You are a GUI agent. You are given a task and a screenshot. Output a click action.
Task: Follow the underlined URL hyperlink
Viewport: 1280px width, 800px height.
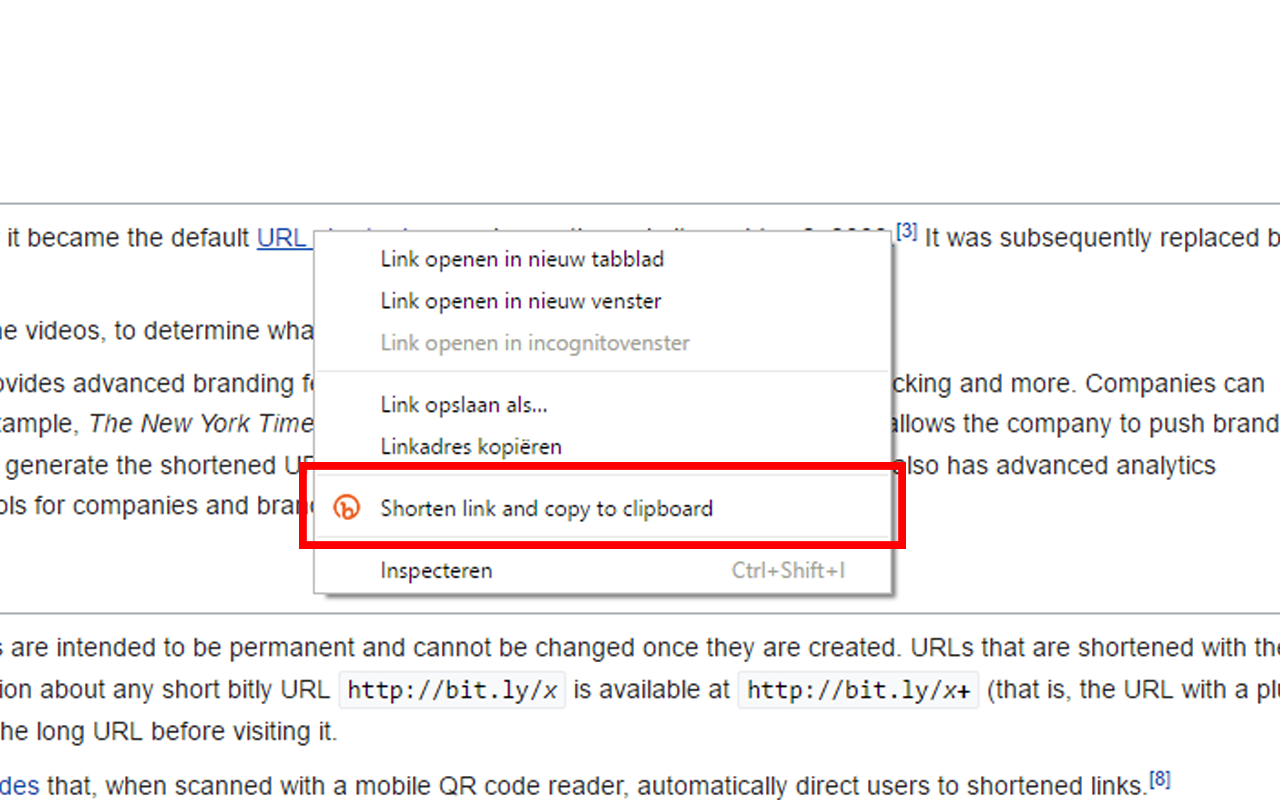click(x=284, y=238)
